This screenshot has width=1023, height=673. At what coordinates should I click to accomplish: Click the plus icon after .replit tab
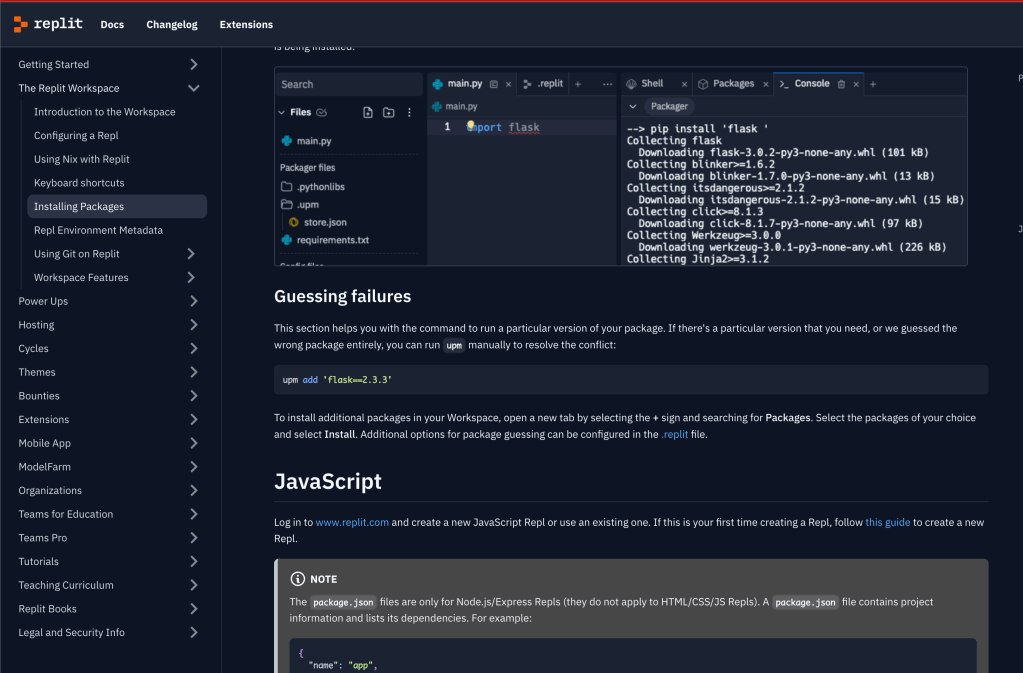[x=577, y=84]
